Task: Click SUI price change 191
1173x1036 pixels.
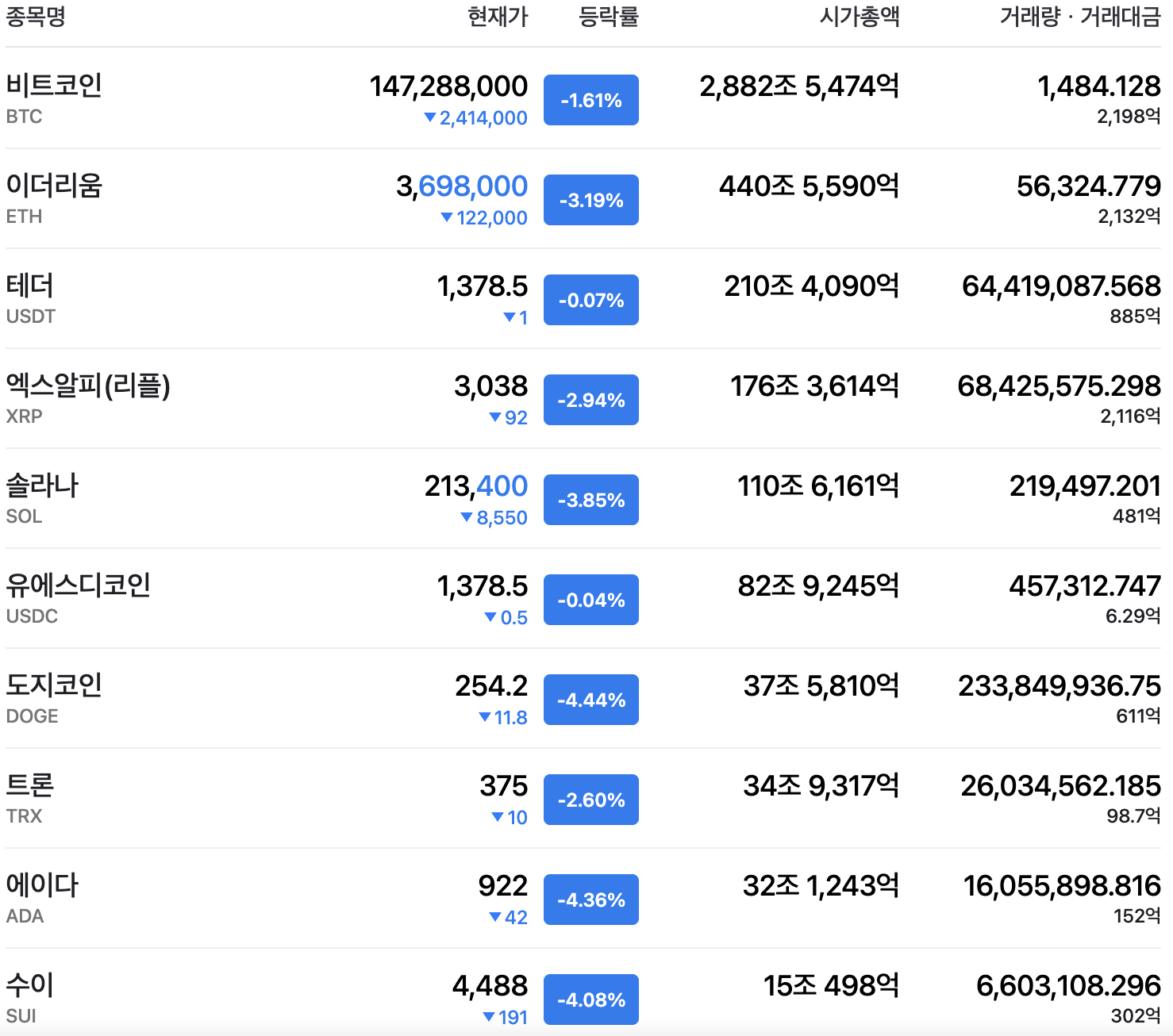Action: tap(506, 1018)
